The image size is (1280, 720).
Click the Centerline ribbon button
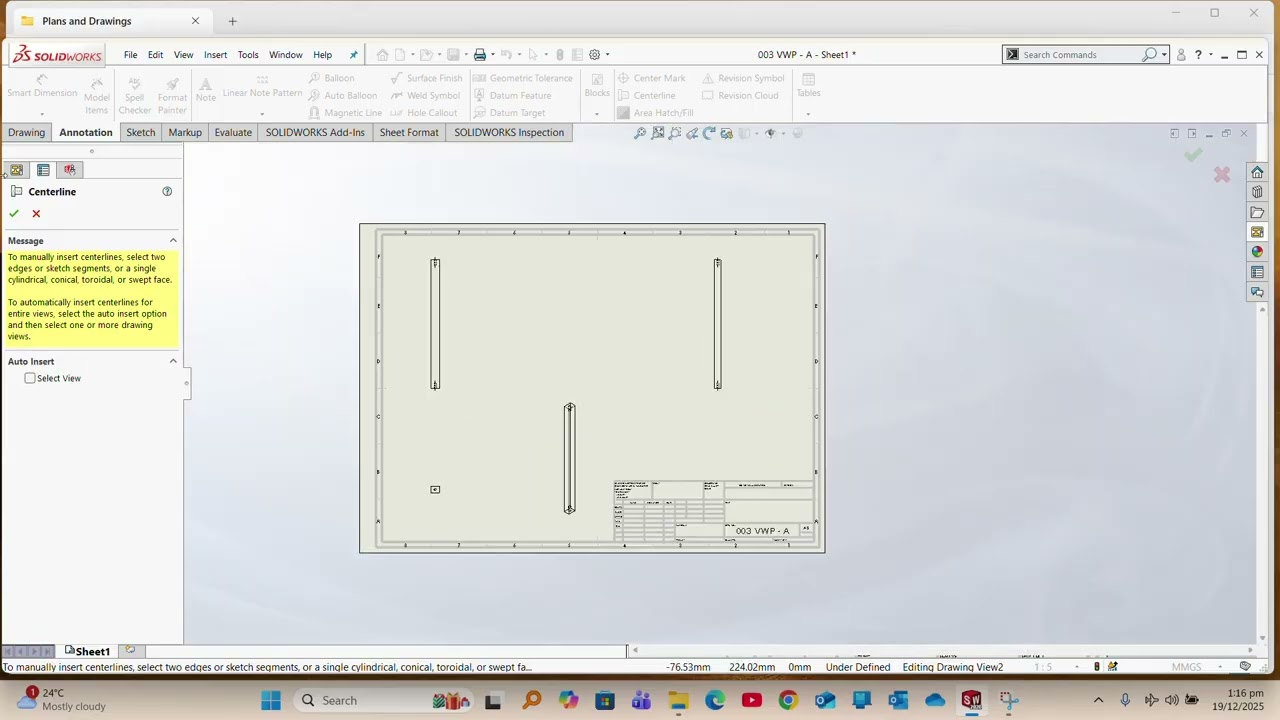click(x=646, y=95)
